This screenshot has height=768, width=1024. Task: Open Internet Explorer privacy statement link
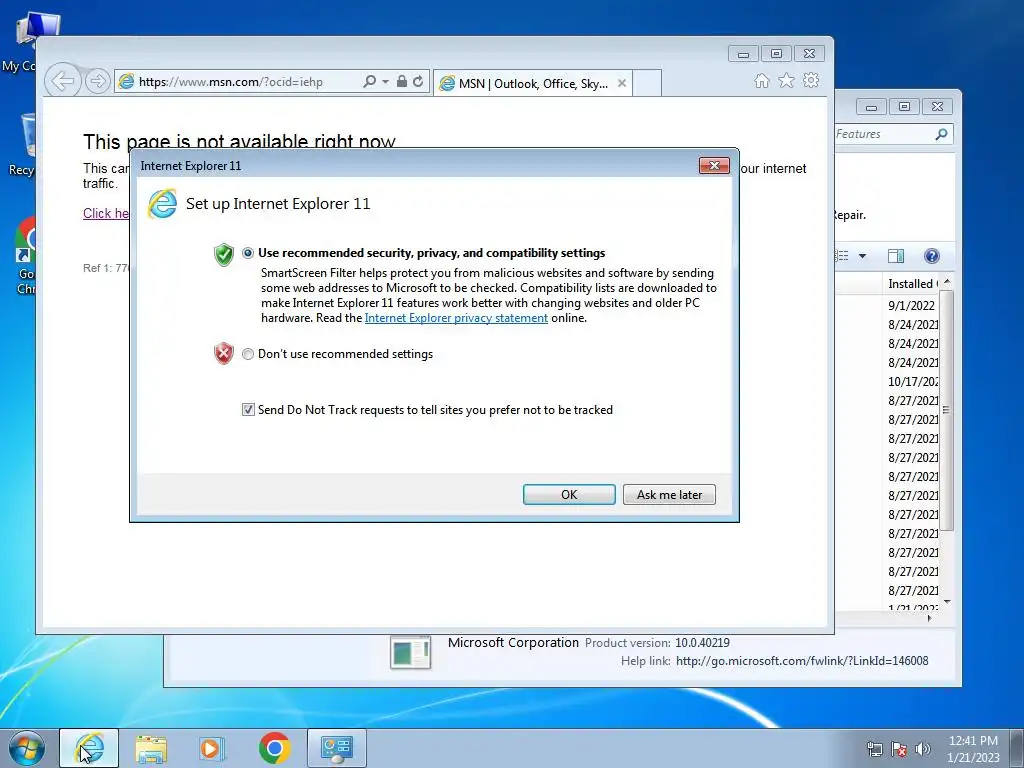pos(456,318)
